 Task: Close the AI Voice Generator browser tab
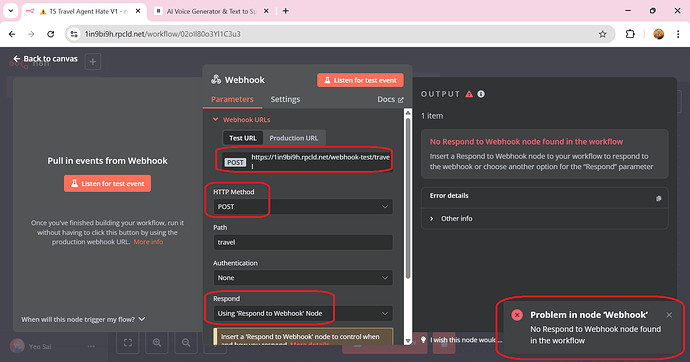point(266,11)
